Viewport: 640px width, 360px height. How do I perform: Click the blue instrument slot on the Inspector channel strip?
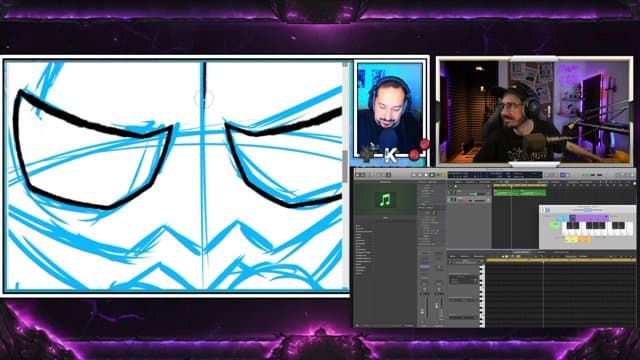click(x=424, y=267)
